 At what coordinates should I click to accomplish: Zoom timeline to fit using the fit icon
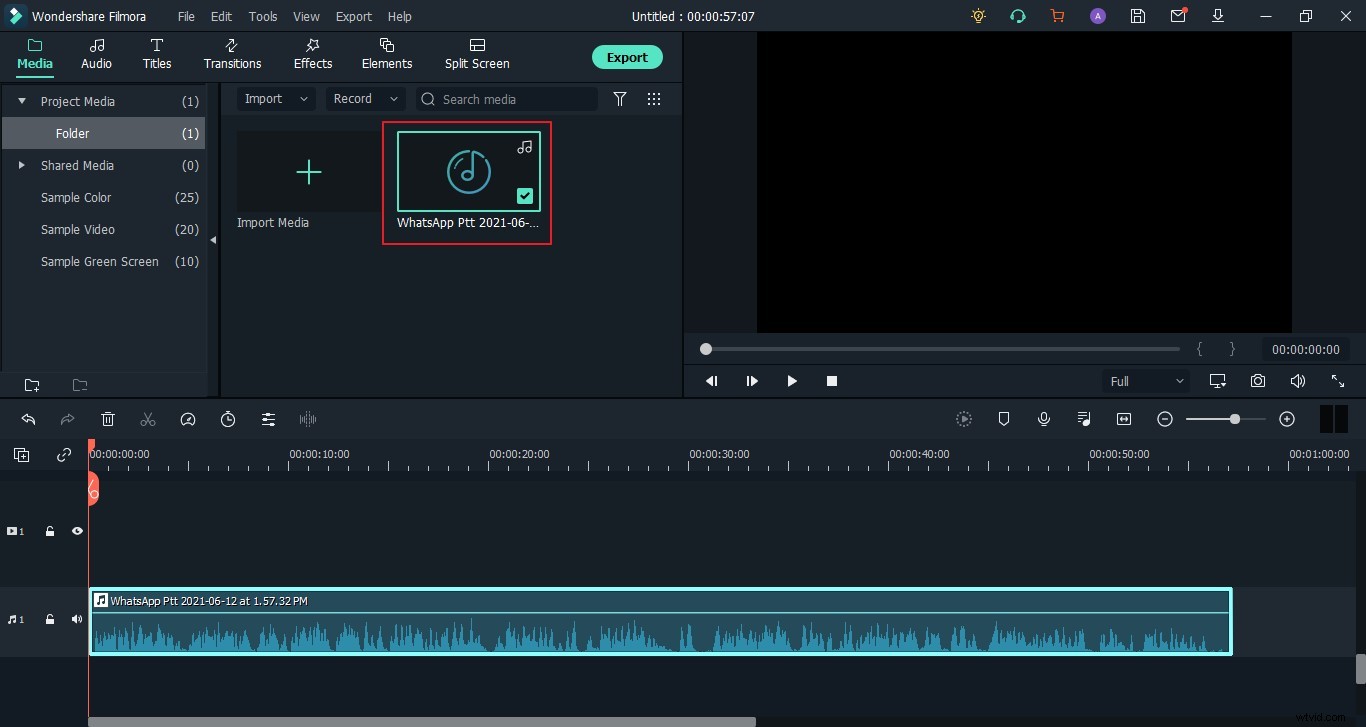(1124, 419)
